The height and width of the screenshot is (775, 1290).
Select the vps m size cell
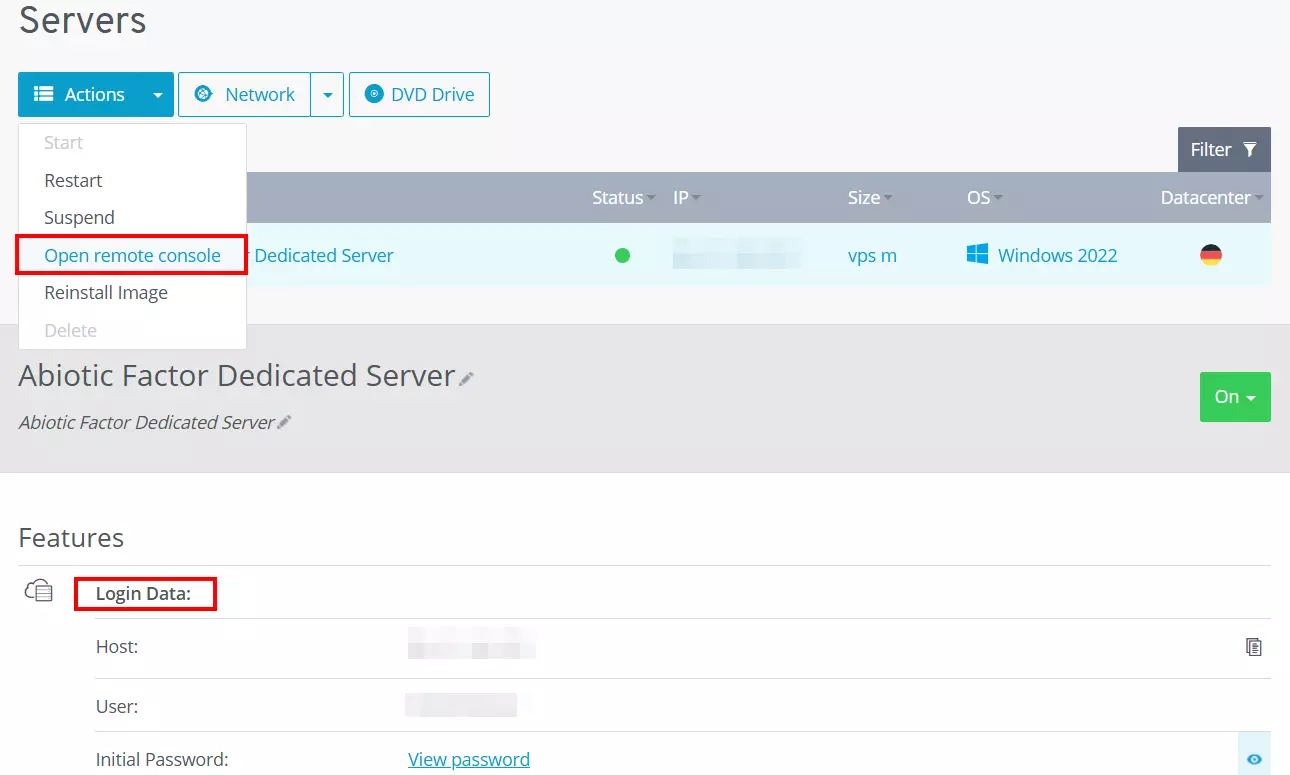[x=872, y=255]
